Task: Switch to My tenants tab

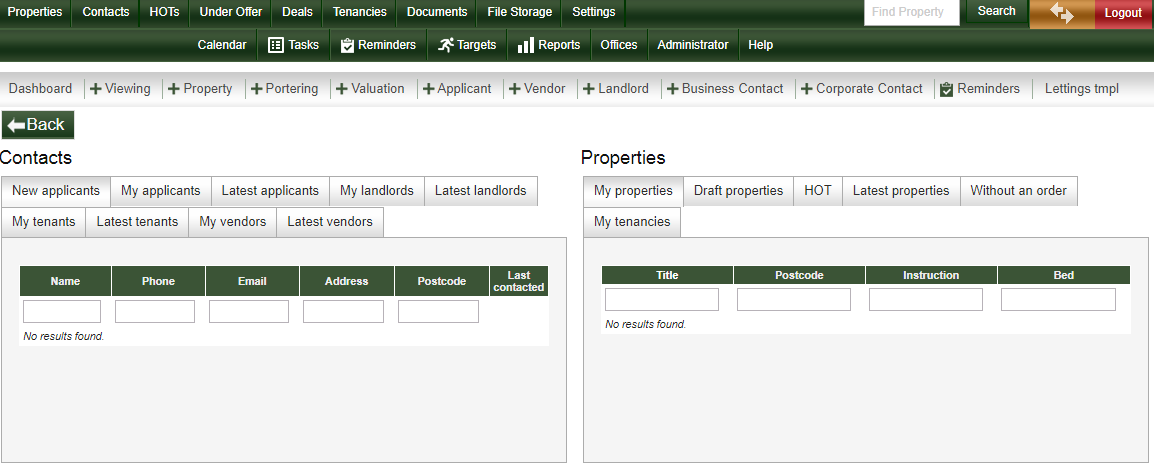Action: coord(43,222)
